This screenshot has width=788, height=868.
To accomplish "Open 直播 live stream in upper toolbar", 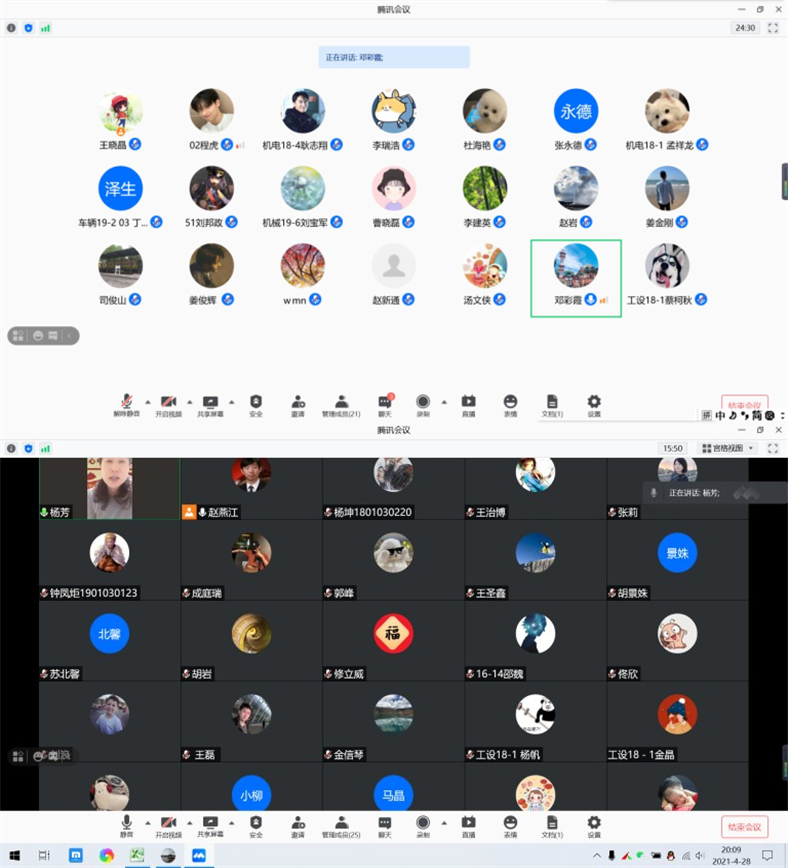I will click(468, 402).
